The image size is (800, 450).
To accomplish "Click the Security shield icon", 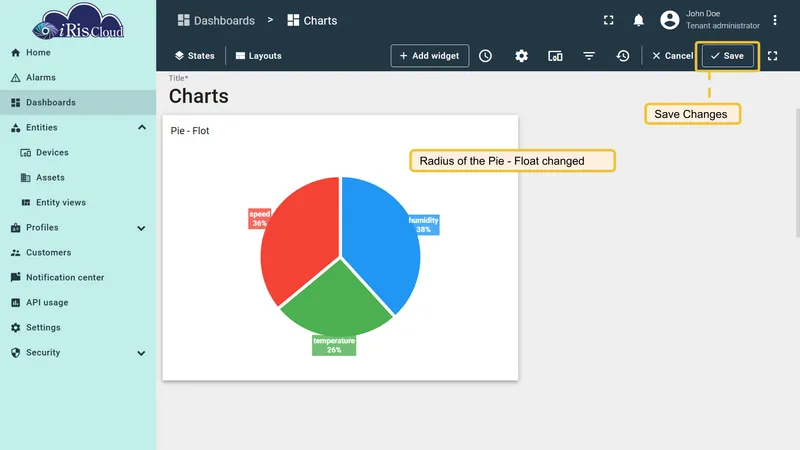I will pyautogui.click(x=15, y=353).
